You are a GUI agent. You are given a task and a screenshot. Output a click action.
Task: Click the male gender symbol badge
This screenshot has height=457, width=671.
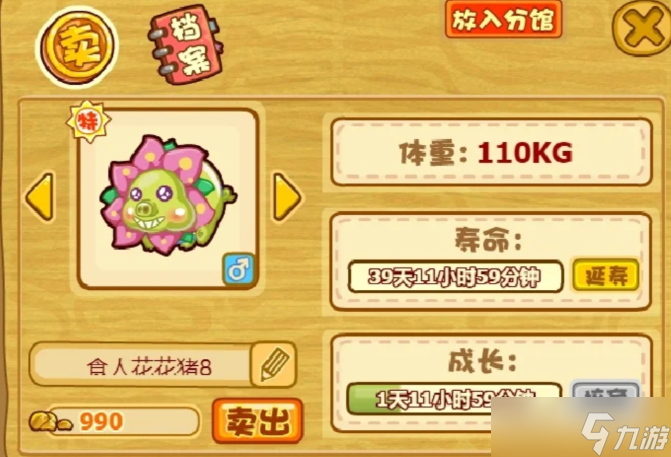239,269
